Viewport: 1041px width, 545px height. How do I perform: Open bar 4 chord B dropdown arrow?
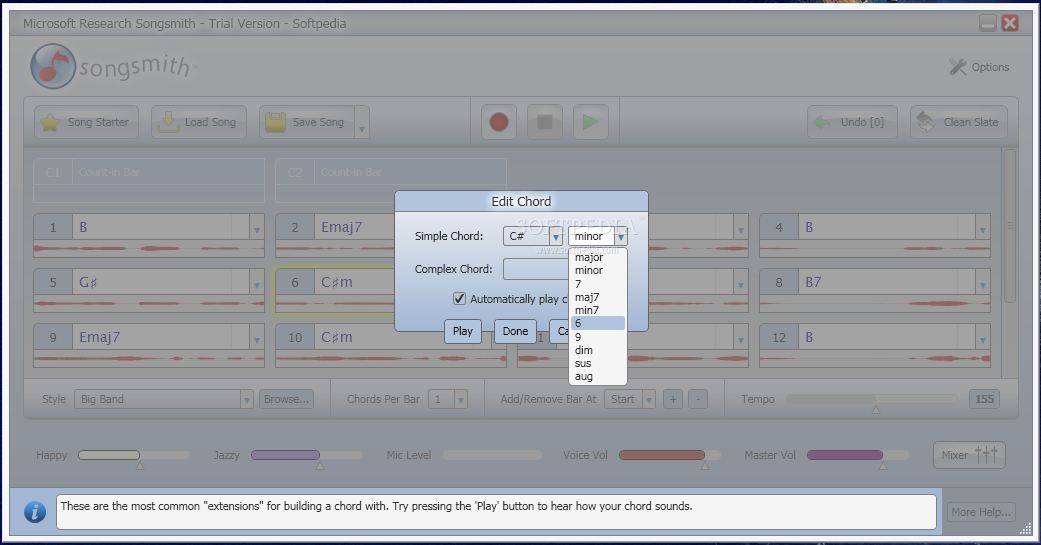[x=983, y=228]
